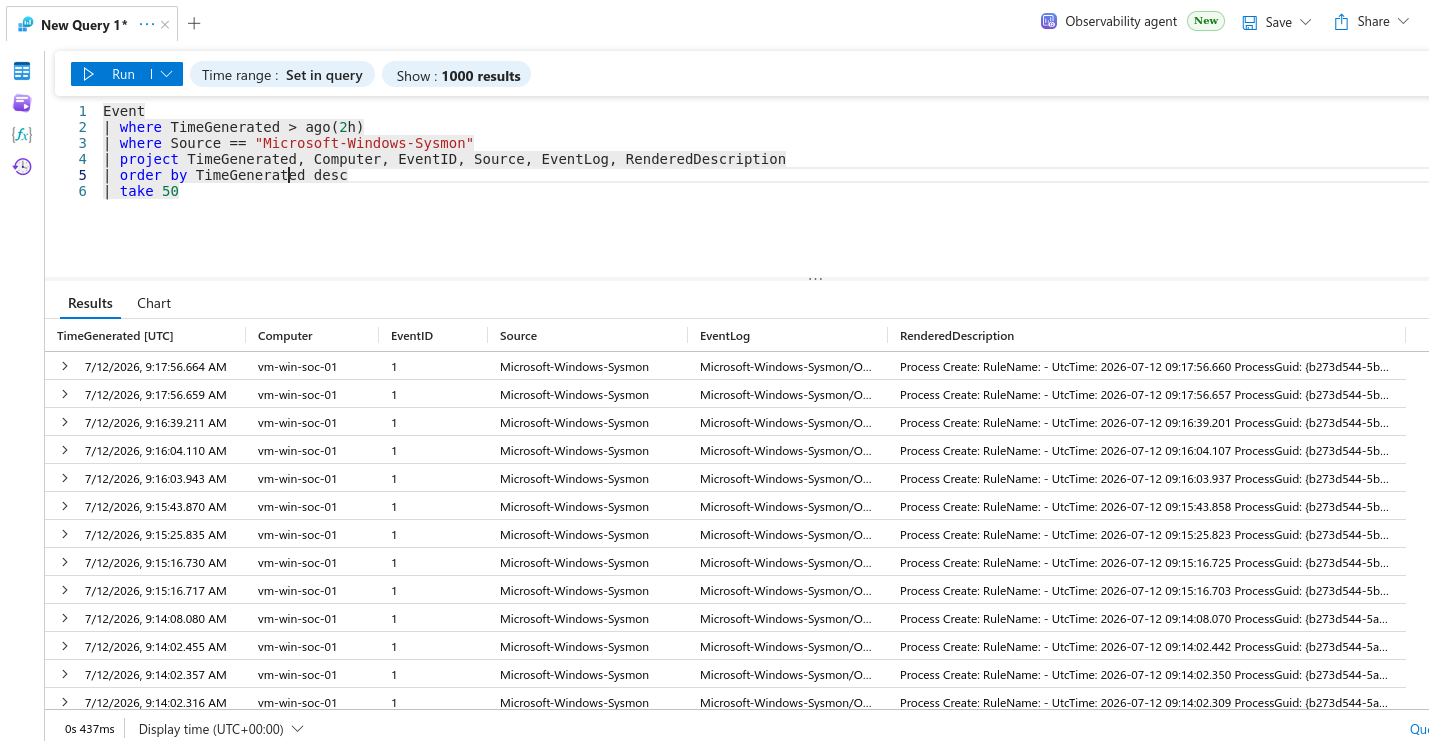Select EventID 1 in the 9:16:39.211 row

click(394, 423)
